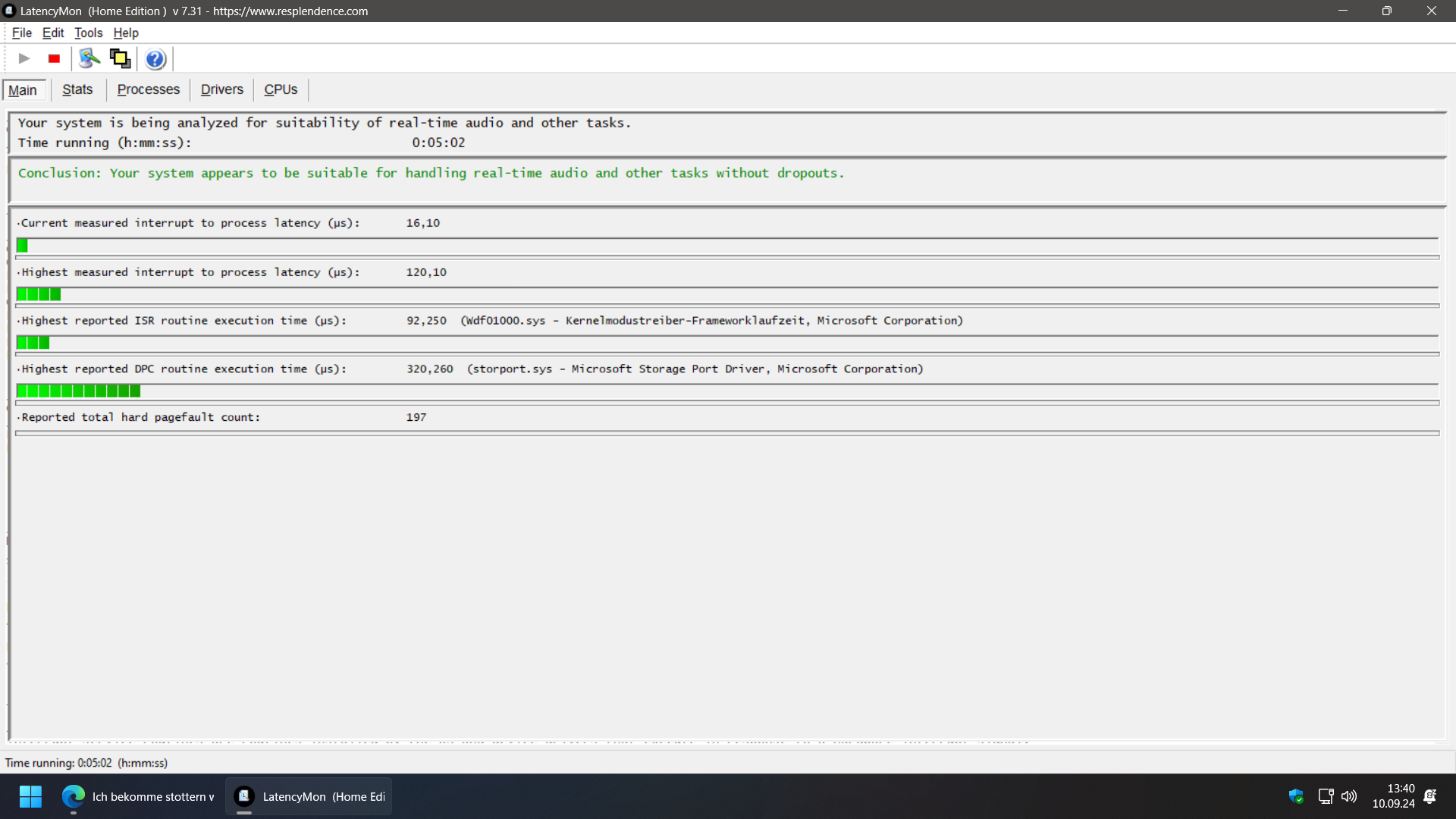Click the Windows Start button

click(x=30, y=796)
